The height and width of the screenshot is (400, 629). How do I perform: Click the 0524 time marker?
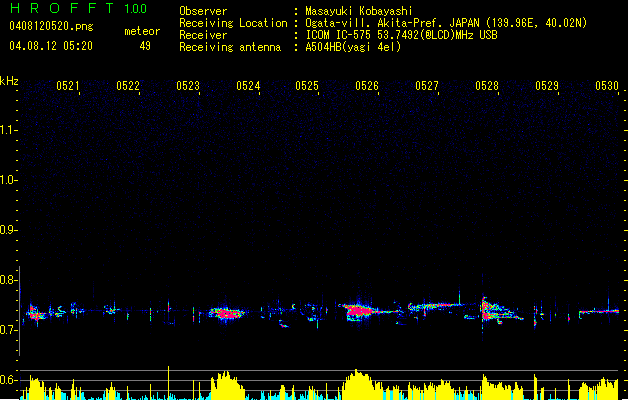point(248,86)
